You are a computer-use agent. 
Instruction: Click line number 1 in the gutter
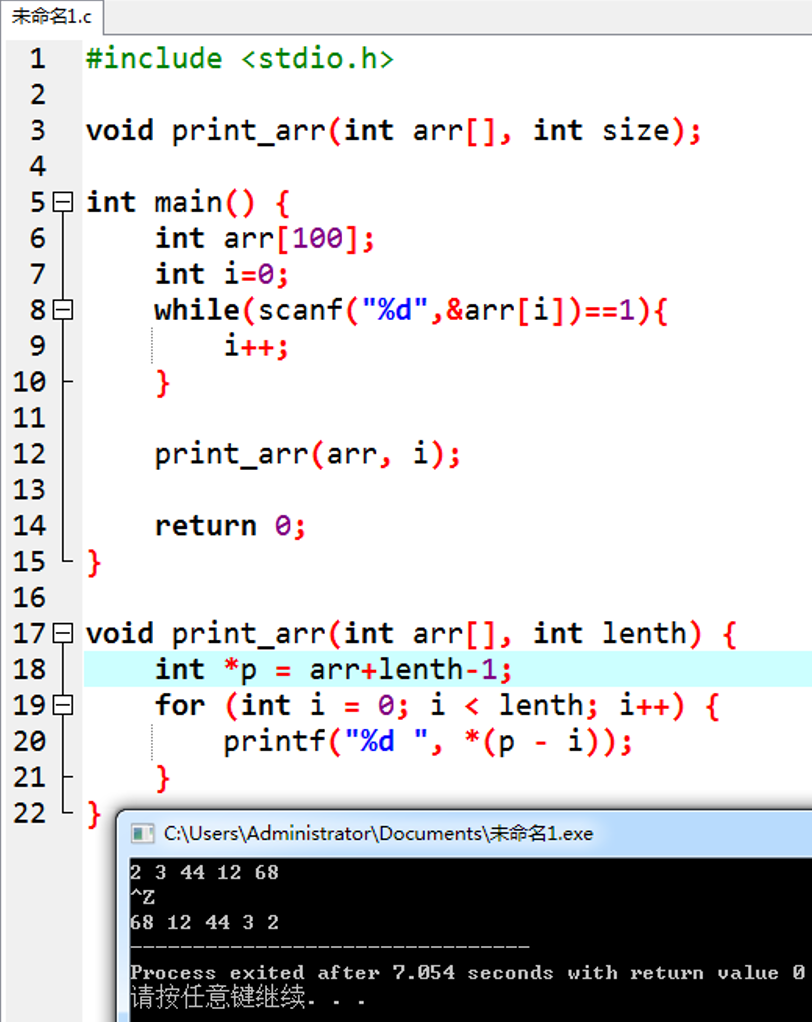click(x=38, y=59)
